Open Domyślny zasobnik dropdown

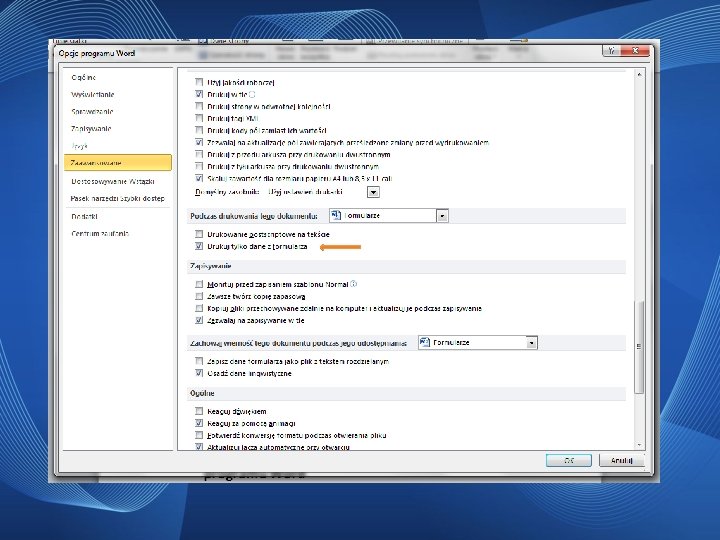coord(373,192)
